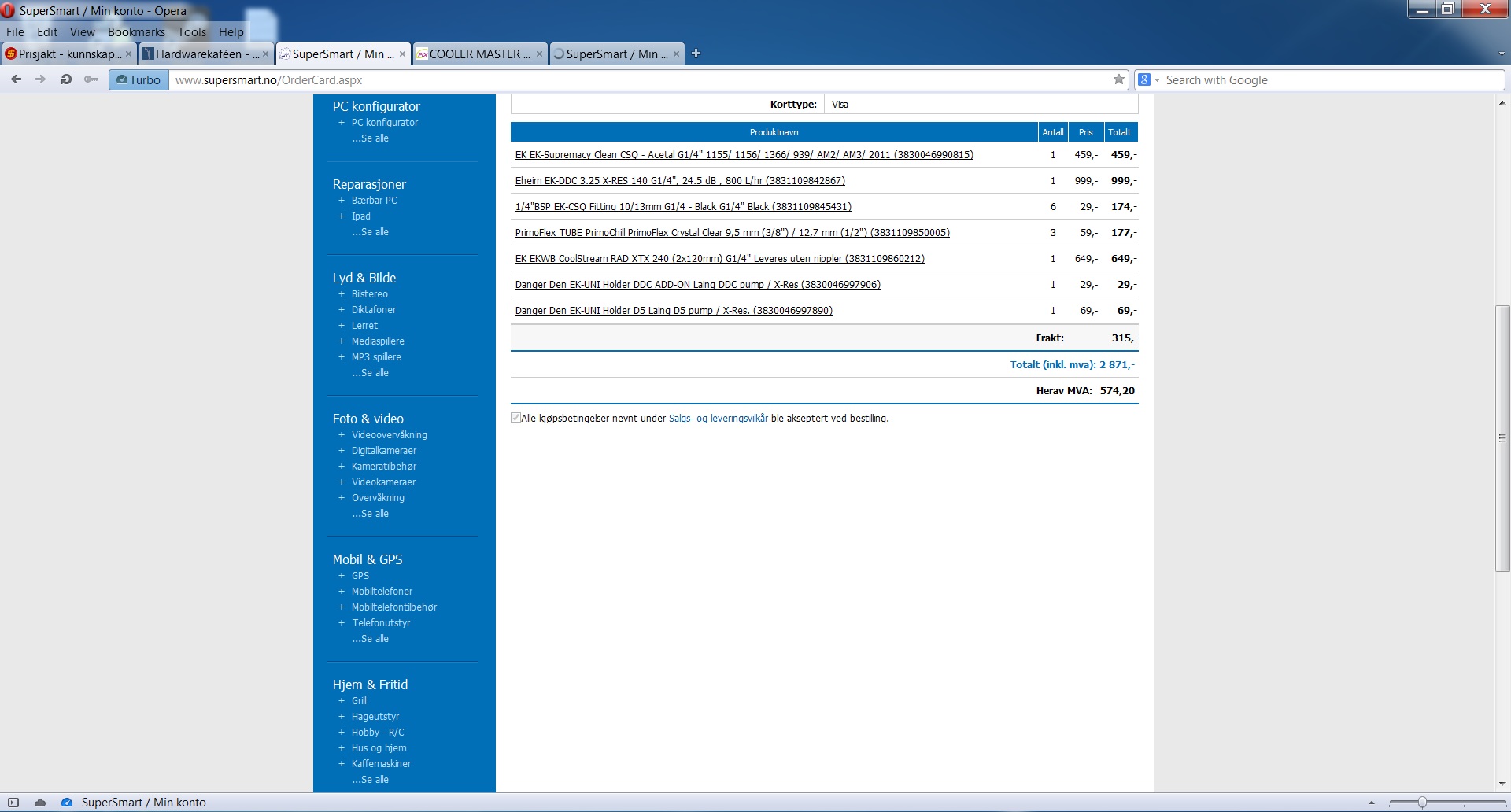1511x812 pixels.
Task: Close the Prisjakt tab
Action: [x=129, y=54]
